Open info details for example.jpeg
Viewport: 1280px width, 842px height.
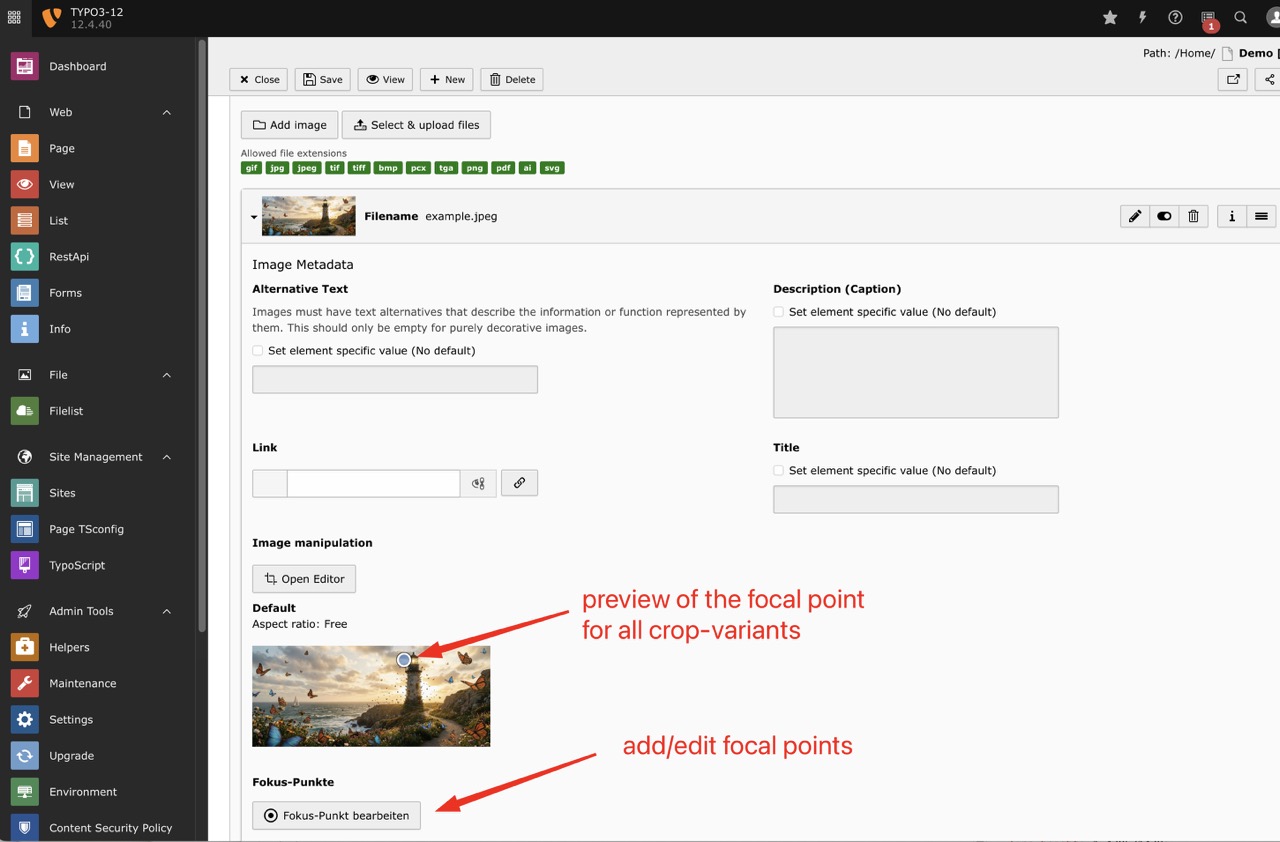coord(1231,216)
